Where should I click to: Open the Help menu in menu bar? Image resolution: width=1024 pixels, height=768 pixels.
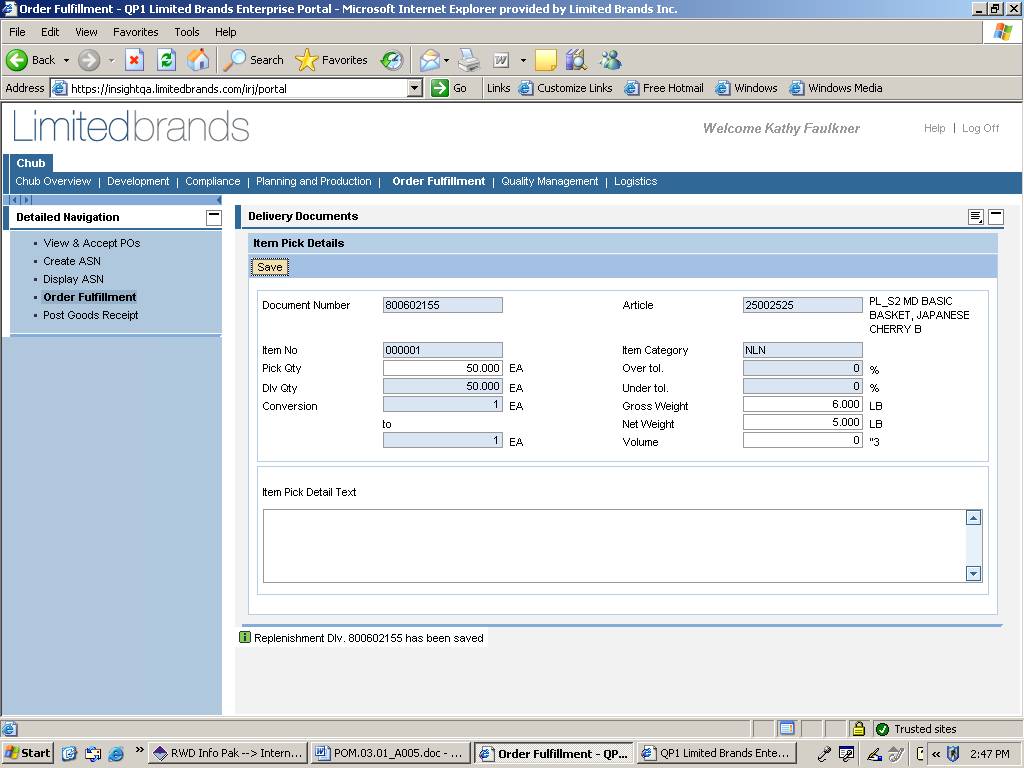[x=225, y=32]
